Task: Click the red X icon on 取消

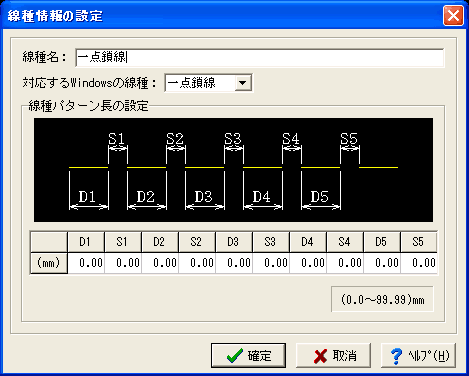Action: [x=320, y=356]
